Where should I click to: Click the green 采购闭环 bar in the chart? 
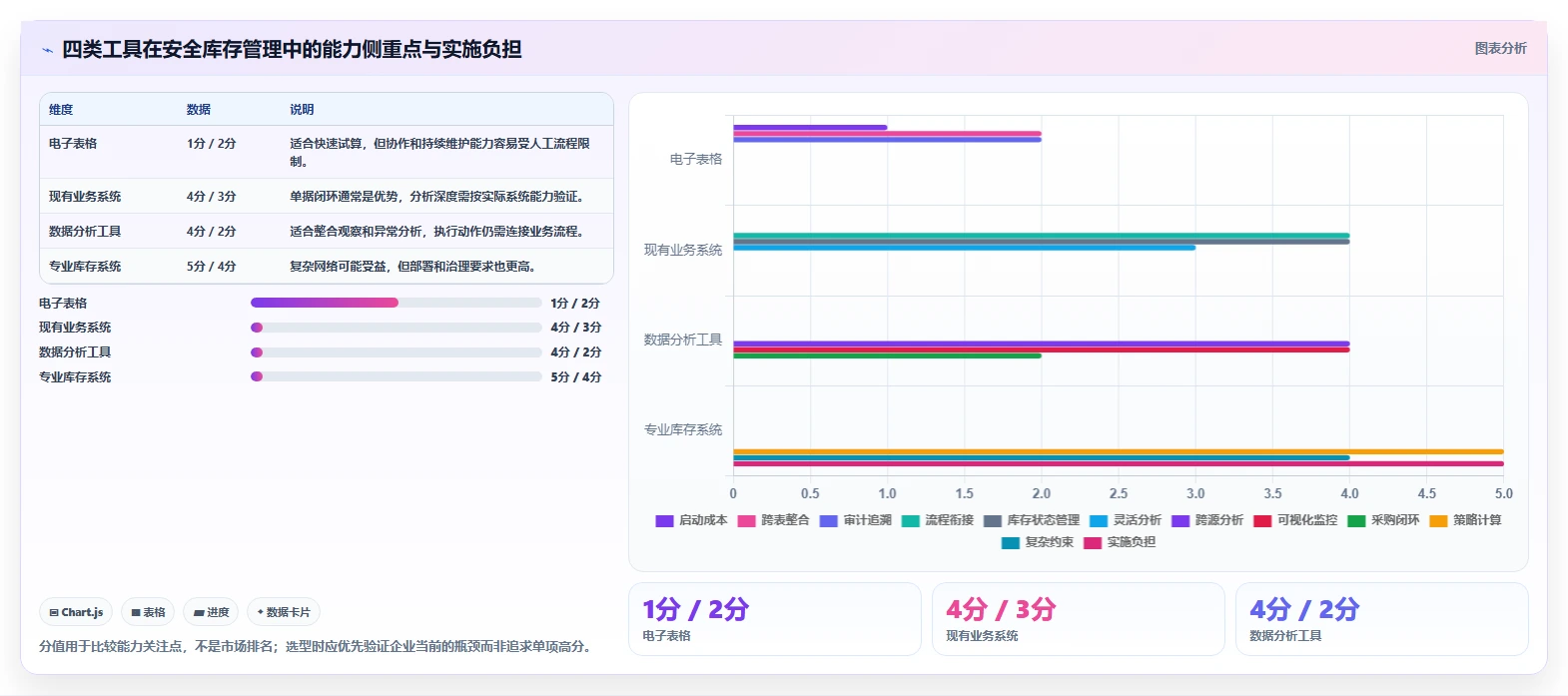point(887,355)
